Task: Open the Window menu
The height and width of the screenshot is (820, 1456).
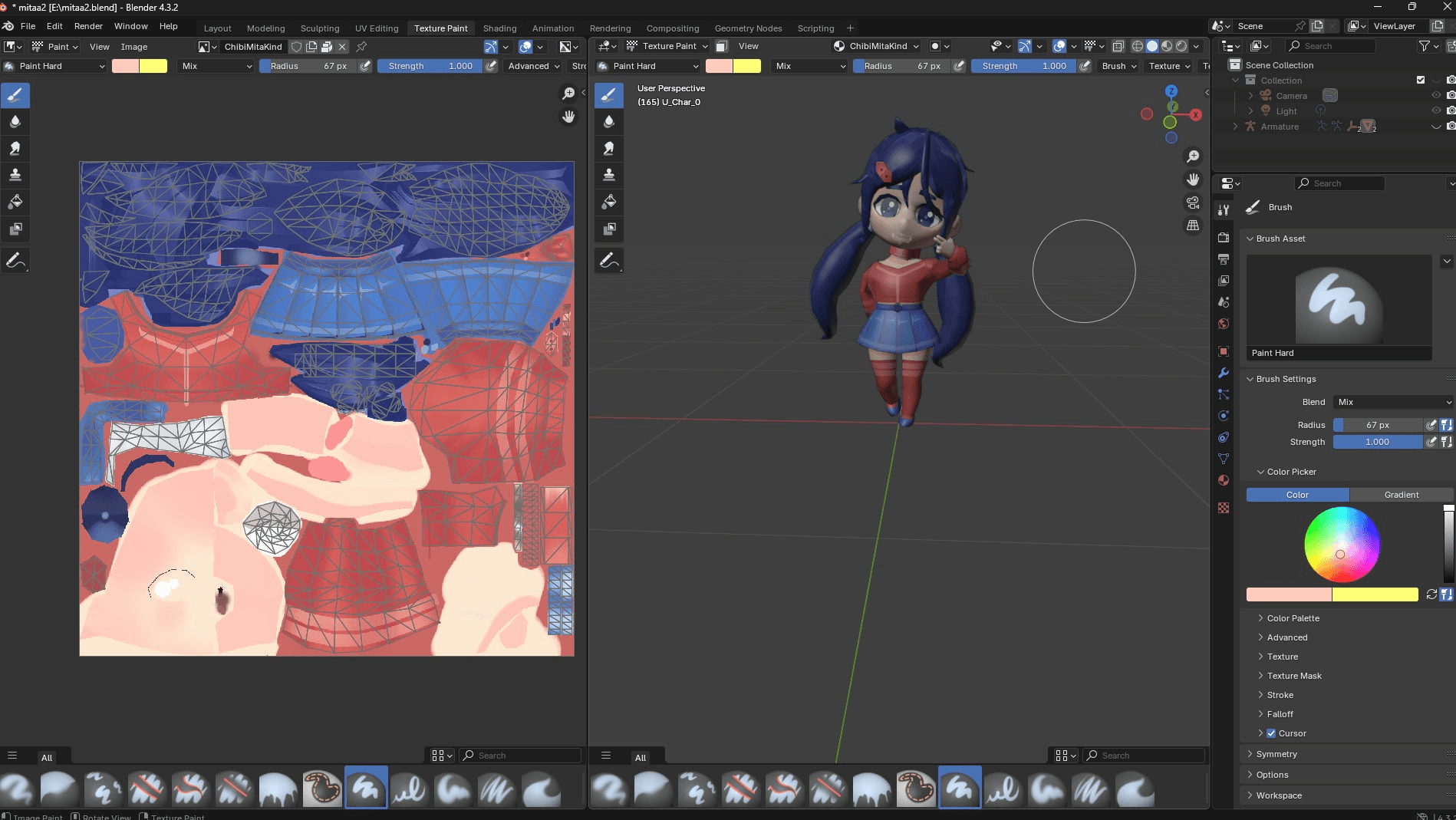Action: [131, 26]
